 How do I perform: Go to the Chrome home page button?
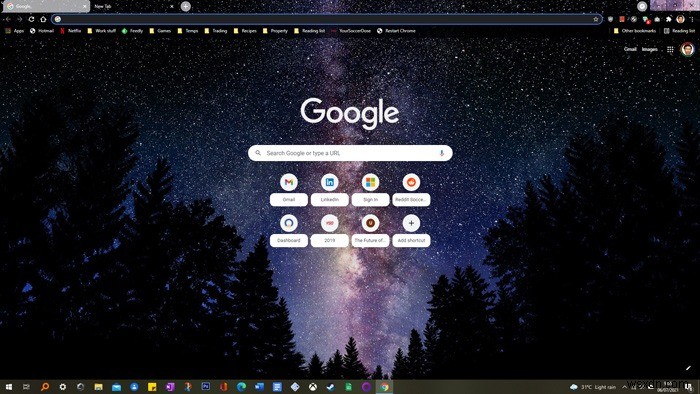click(x=43, y=19)
